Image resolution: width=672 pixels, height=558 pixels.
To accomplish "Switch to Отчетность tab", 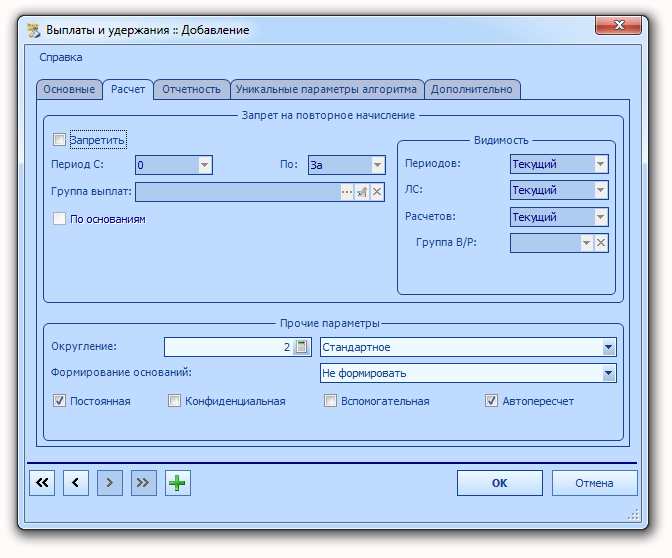I will [192, 89].
